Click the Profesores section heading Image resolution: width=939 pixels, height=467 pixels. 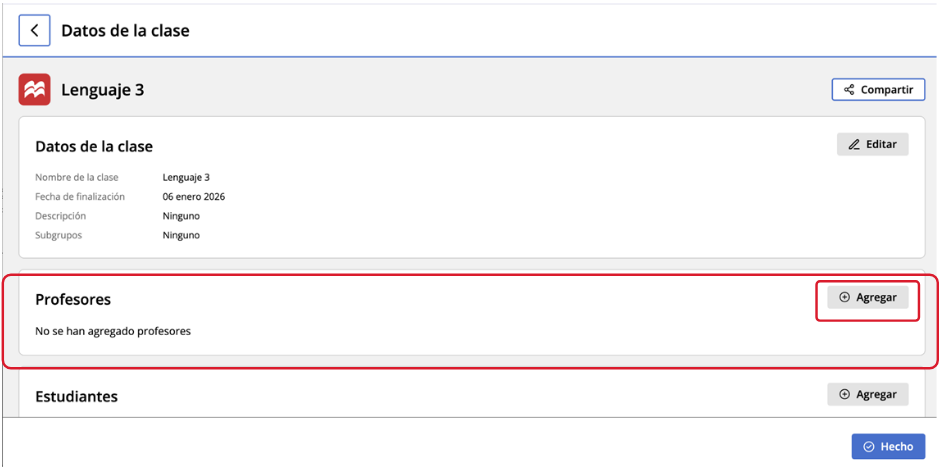(x=73, y=299)
